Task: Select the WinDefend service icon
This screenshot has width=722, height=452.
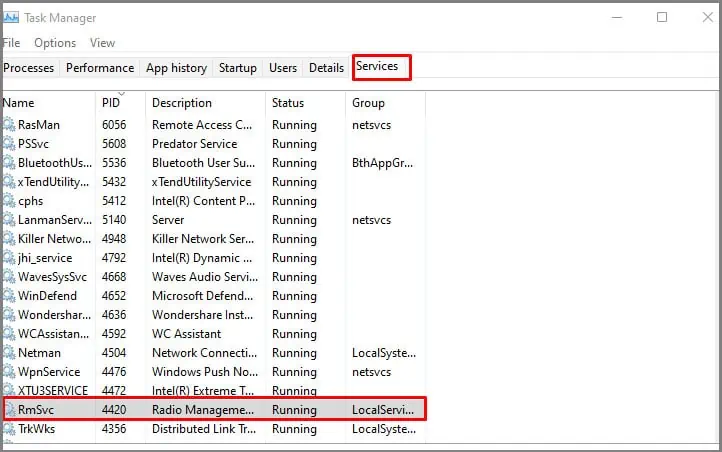Action: [9, 296]
